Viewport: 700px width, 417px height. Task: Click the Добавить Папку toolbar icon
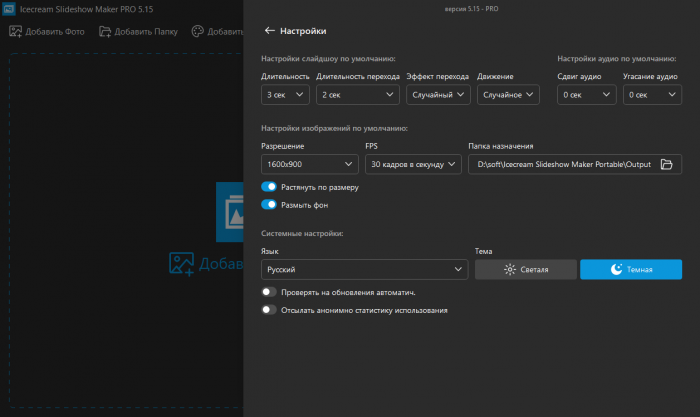coord(103,31)
